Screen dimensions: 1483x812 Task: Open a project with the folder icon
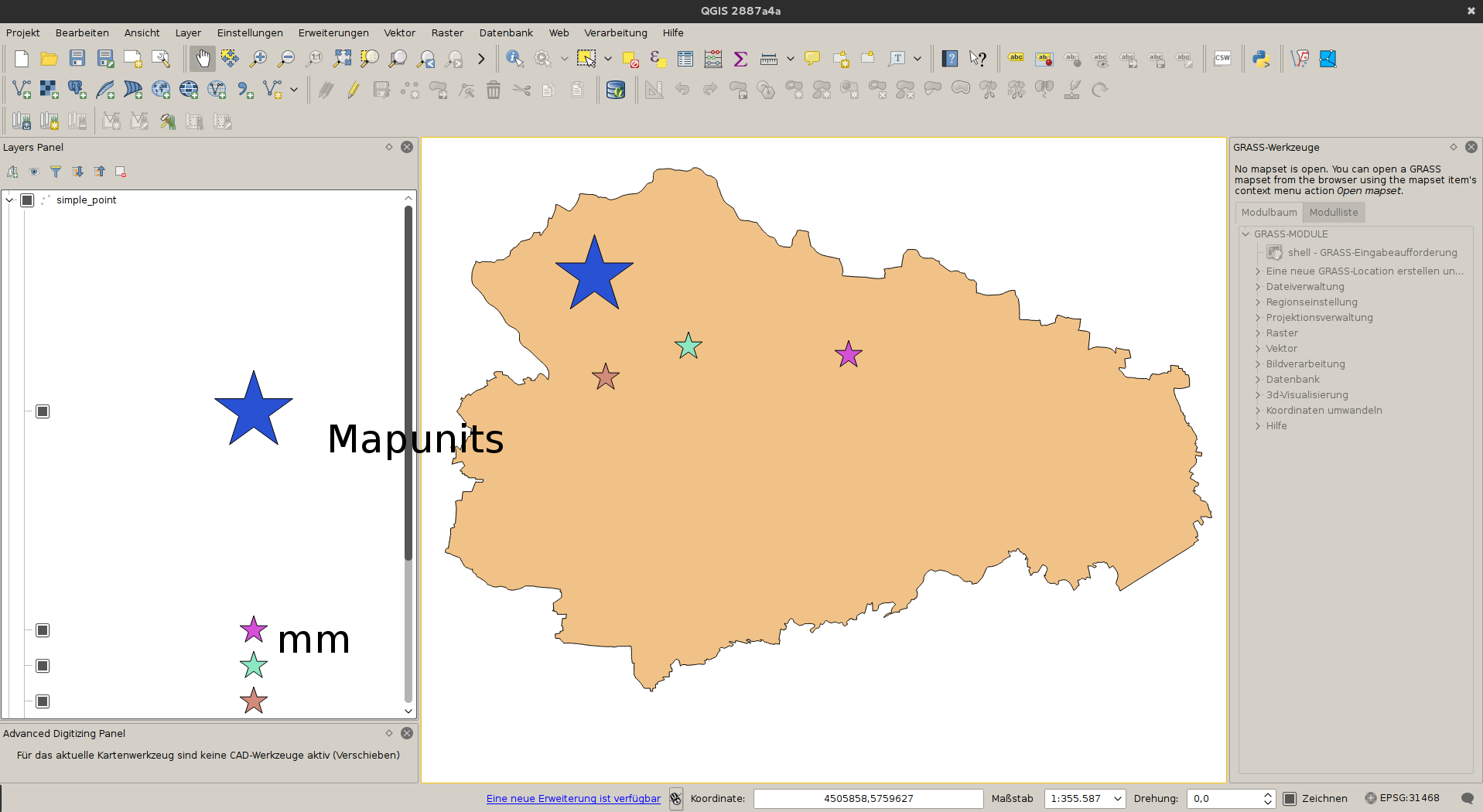[x=50, y=59]
